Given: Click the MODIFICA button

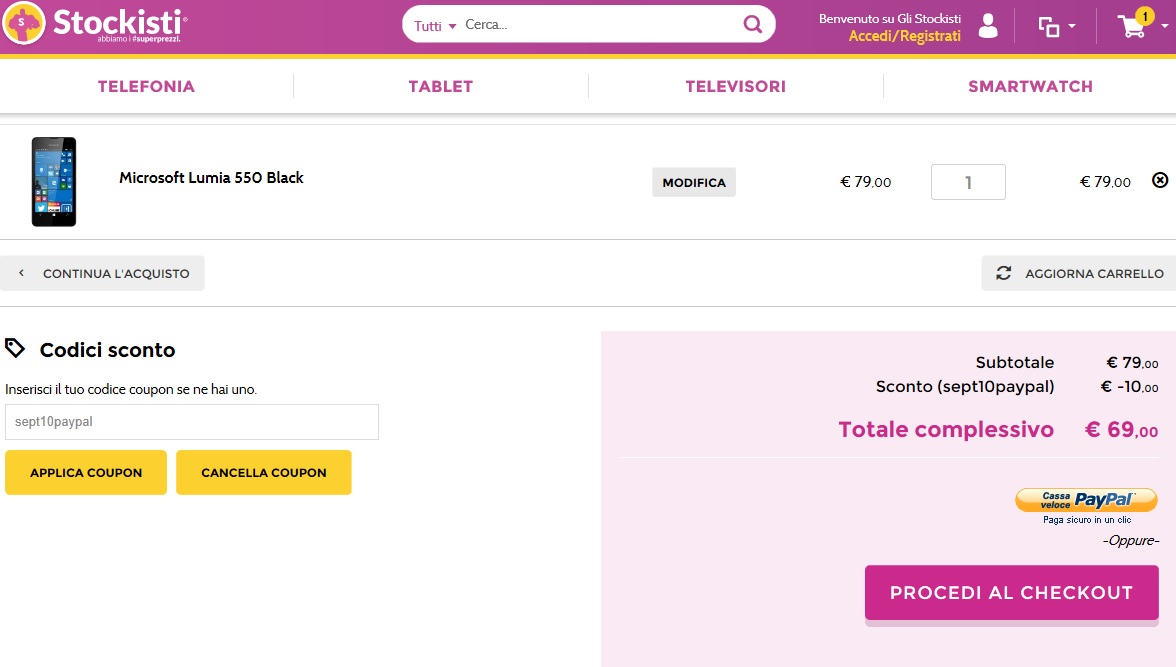Looking at the screenshot, I should click(x=694, y=182).
